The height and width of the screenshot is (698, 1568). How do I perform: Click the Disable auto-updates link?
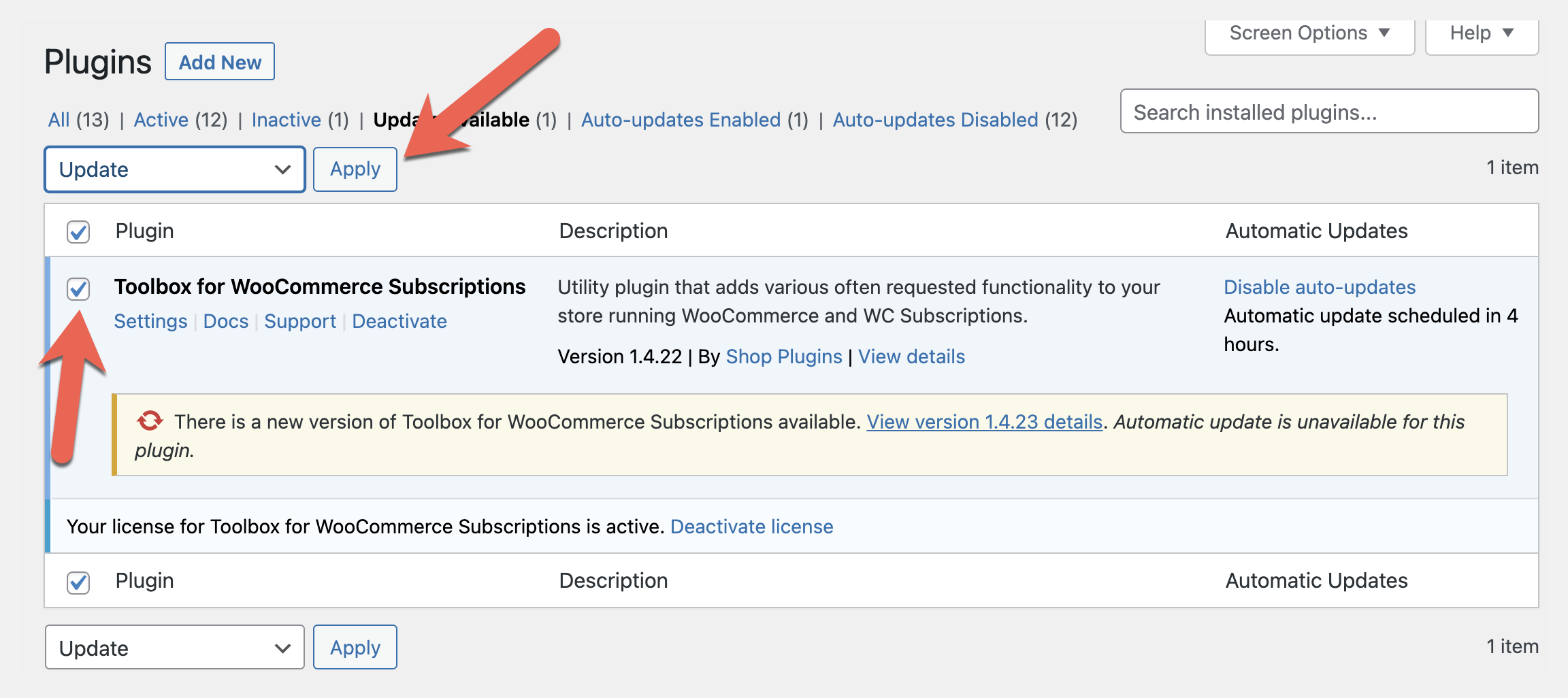pos(1319,287)
